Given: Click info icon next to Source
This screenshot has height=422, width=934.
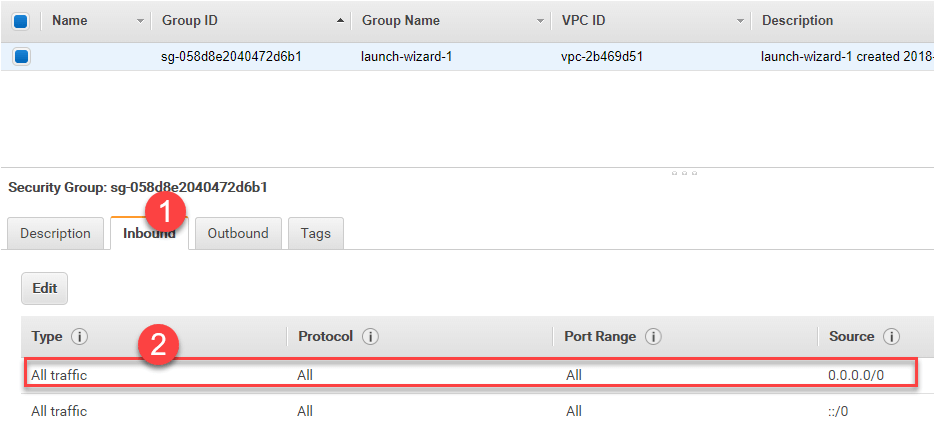Looking at the screenshot, I should (x=891, y=337).
